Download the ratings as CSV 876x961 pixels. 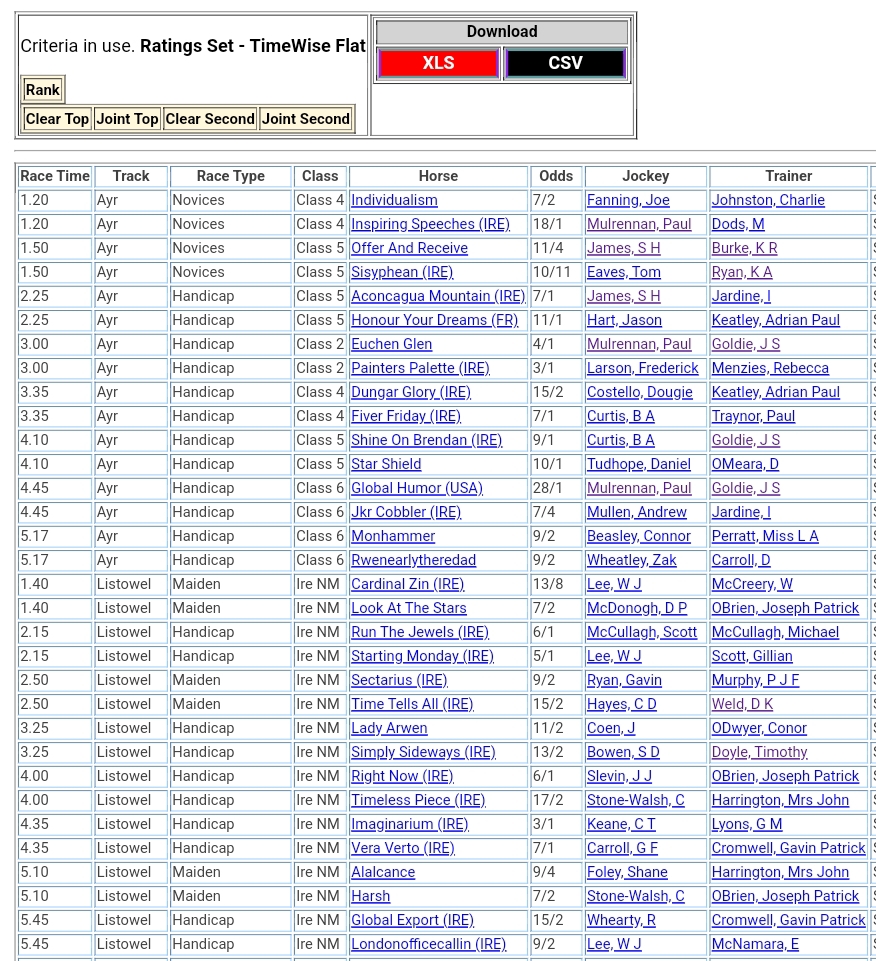point(565,63)
